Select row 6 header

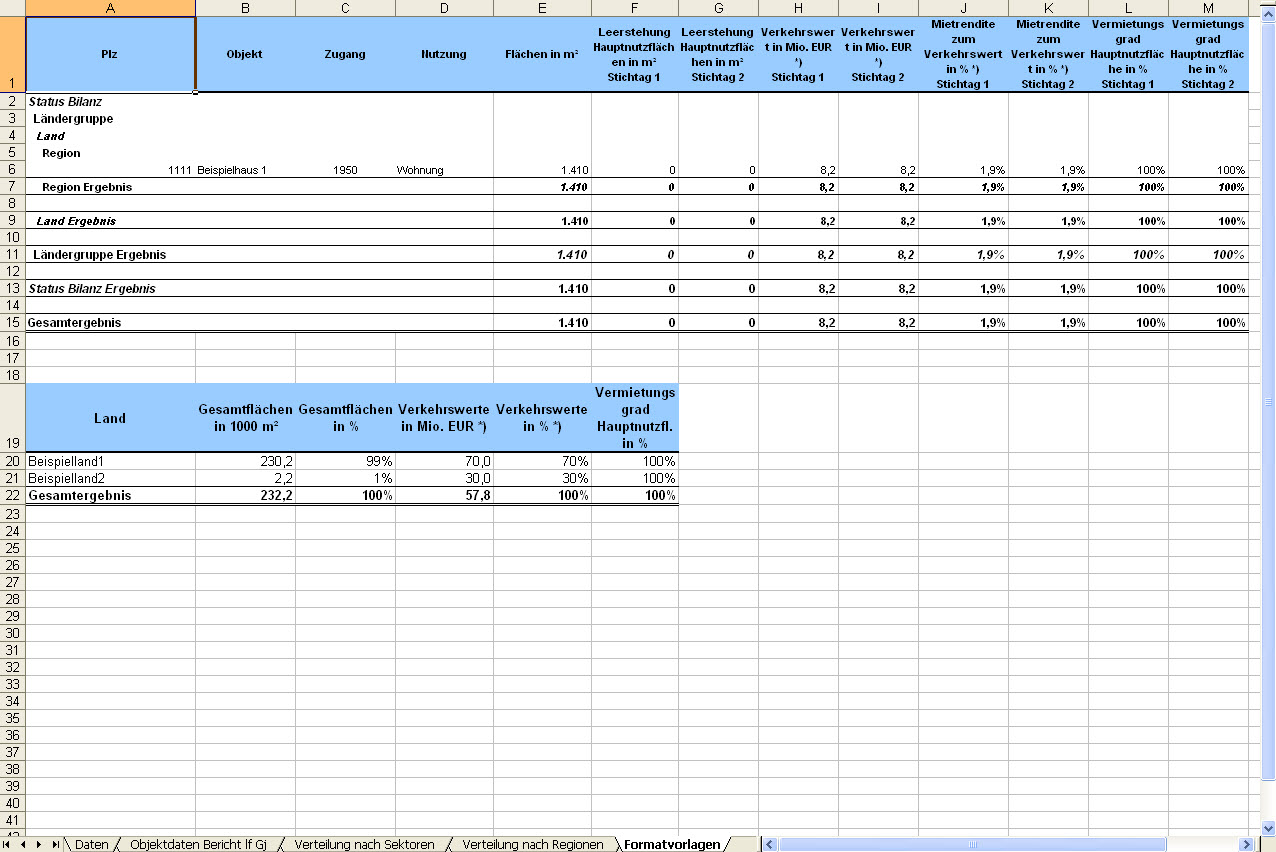[x=12, y=170]
